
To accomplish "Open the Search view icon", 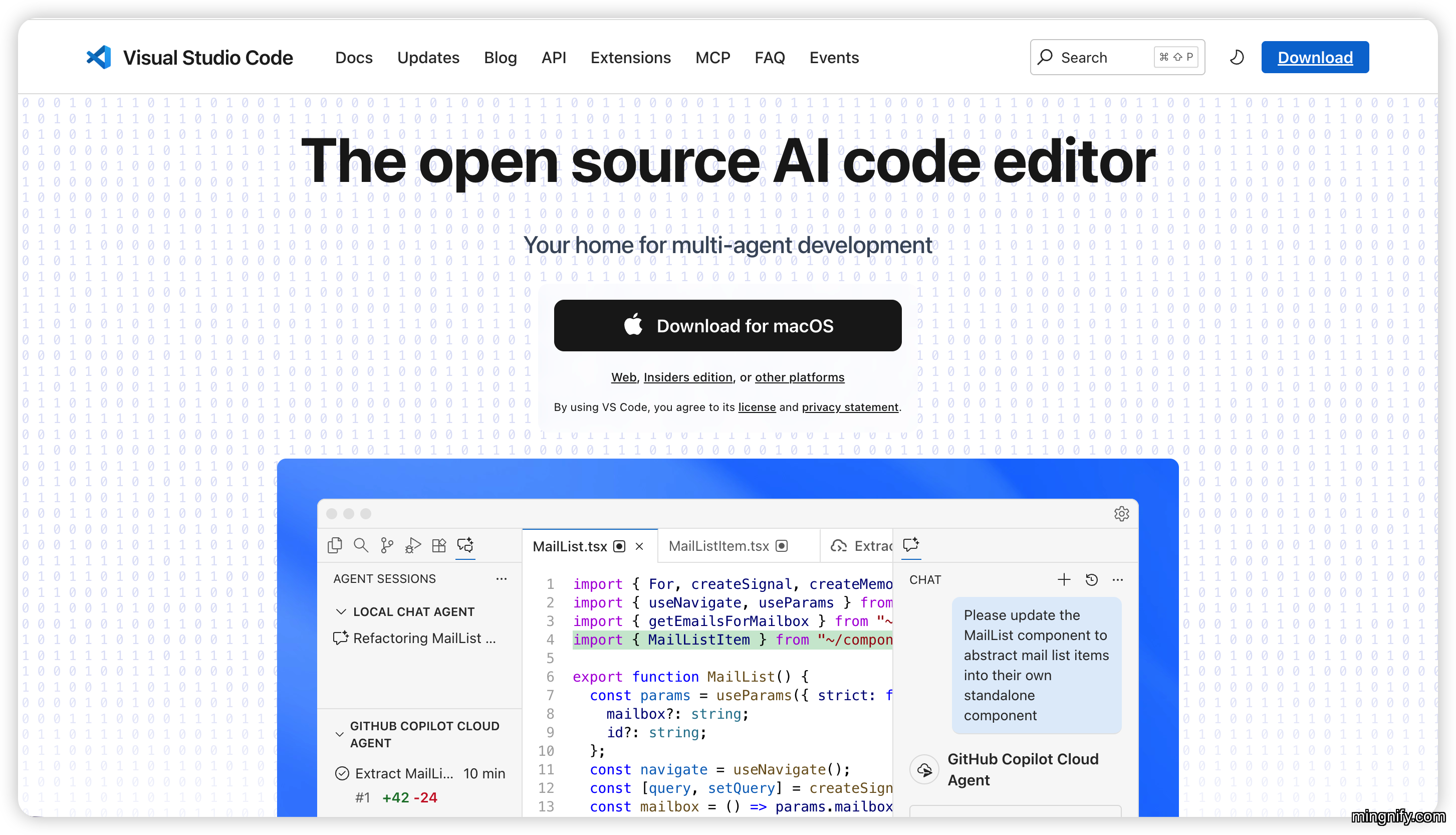I will point(361,545).
